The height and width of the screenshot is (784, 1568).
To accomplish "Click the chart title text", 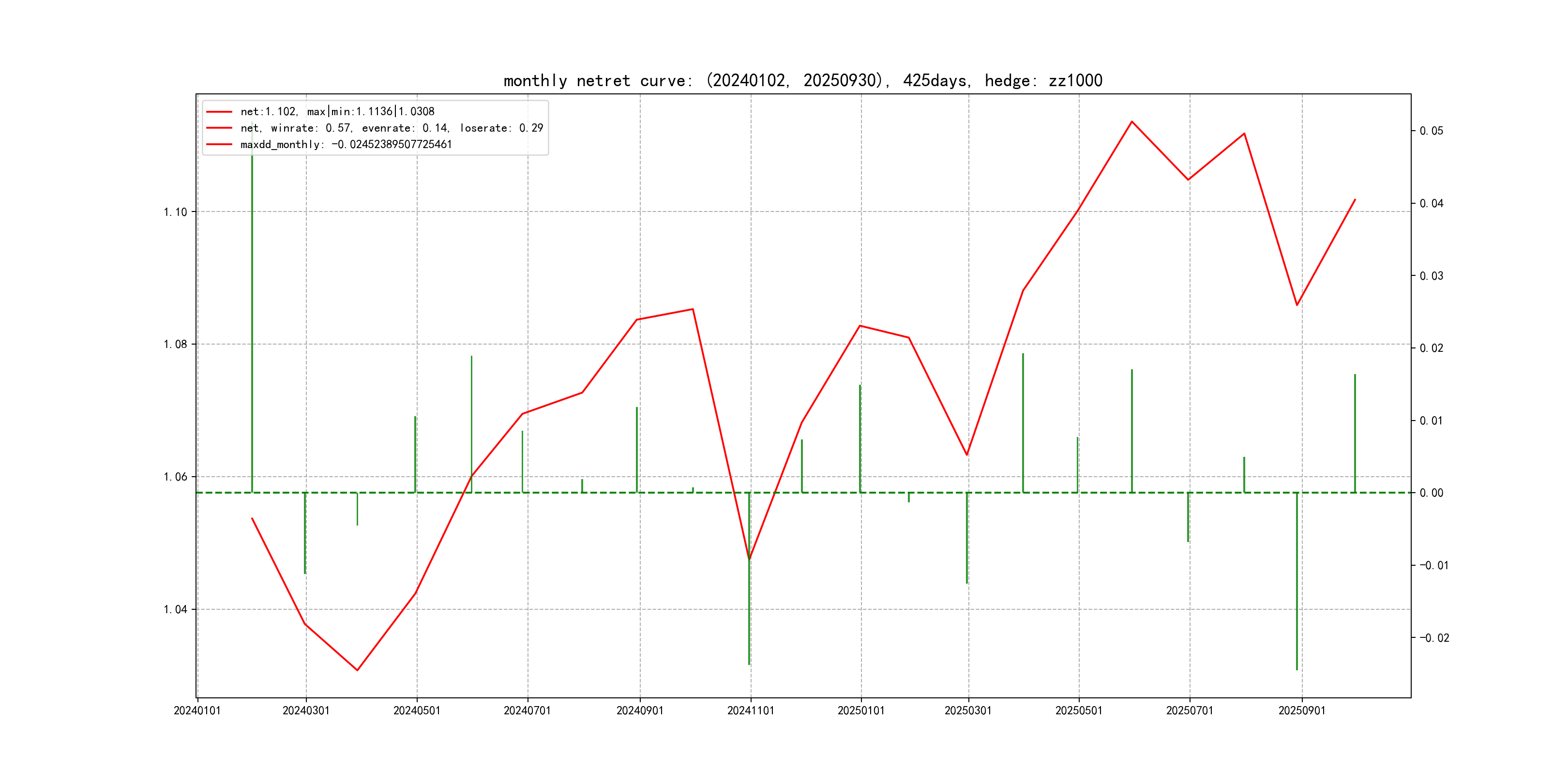I will coord(802,80).
